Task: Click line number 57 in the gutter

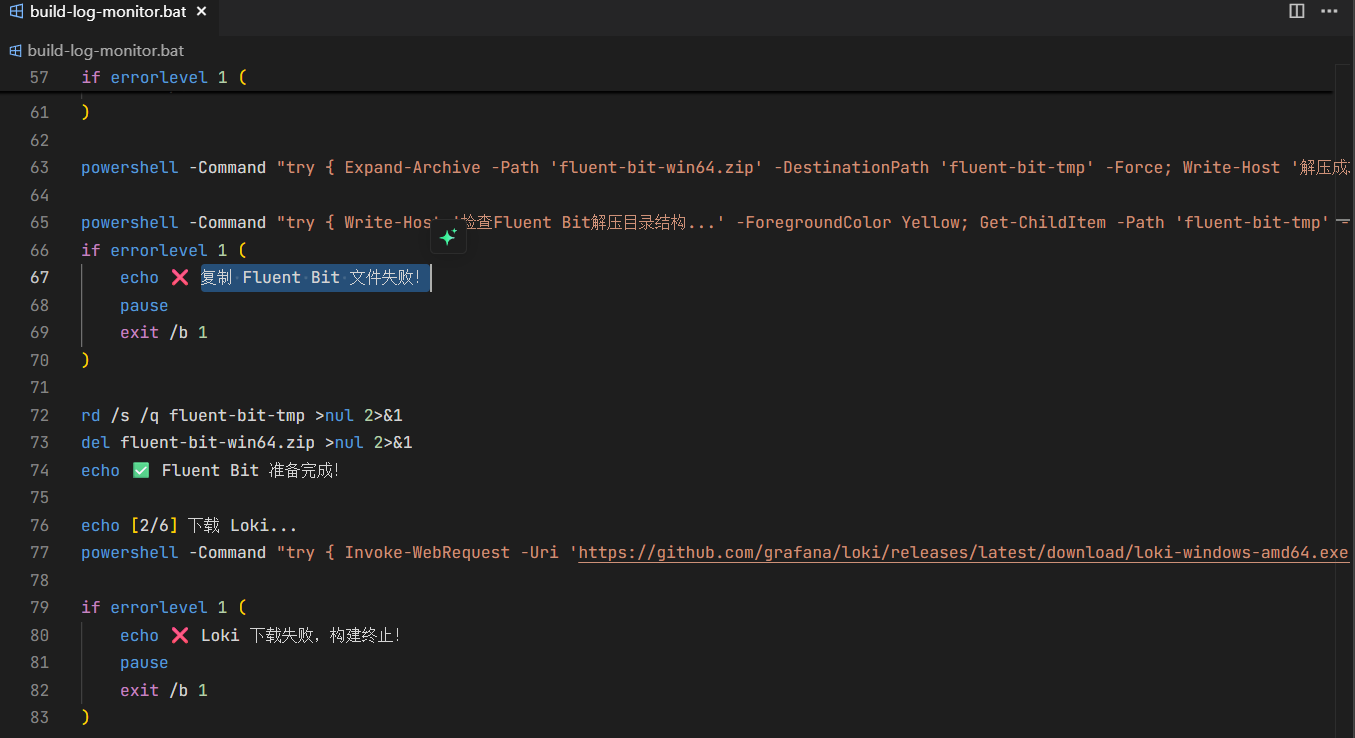Action: click(39, 77)
